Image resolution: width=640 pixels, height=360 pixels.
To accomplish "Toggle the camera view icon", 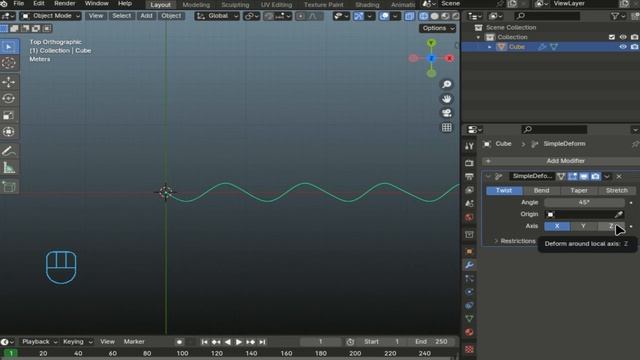I will (447, 113).
